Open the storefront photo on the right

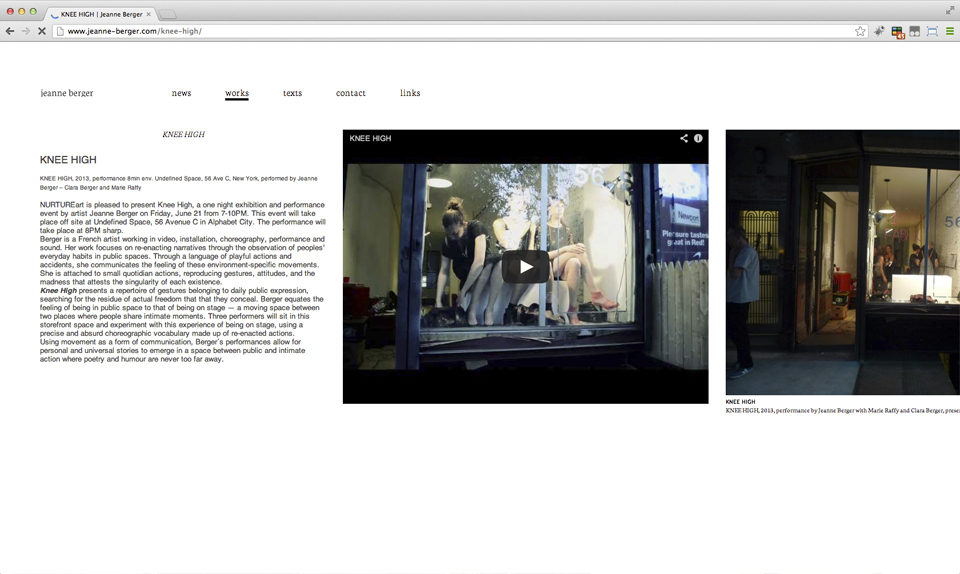click(842, 262)
